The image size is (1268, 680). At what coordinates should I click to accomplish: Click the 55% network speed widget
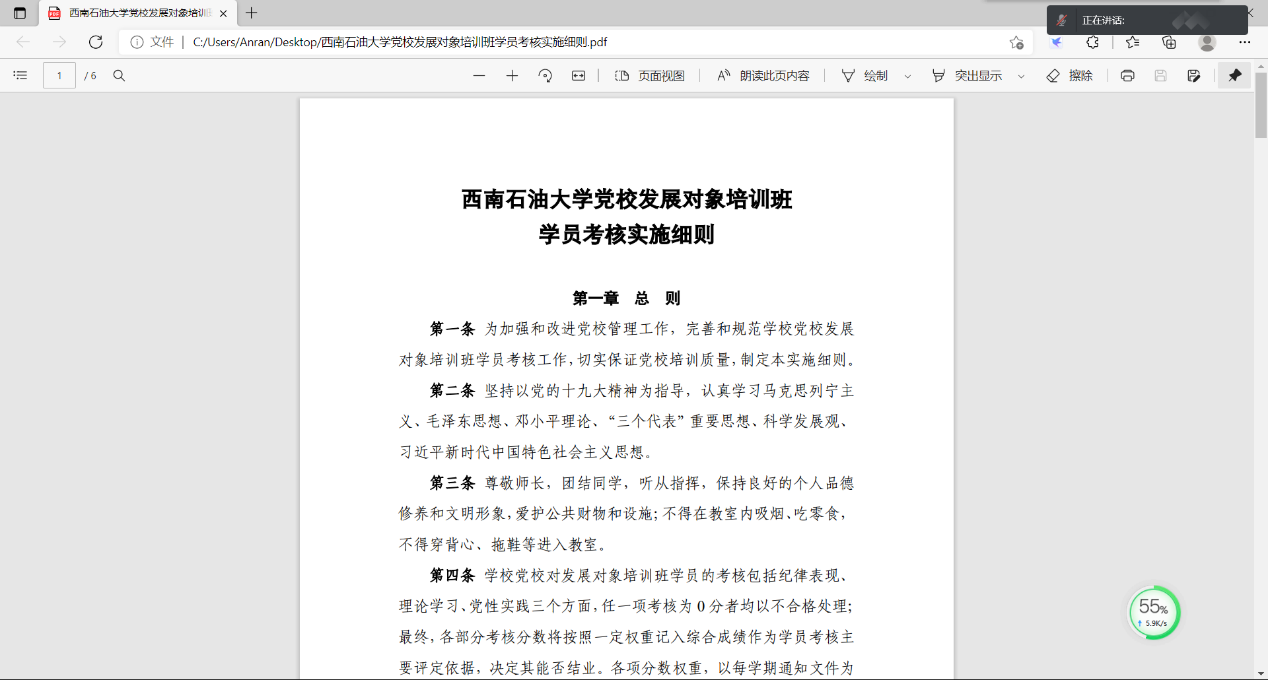pyautogui.click(x=1154, y=613)
